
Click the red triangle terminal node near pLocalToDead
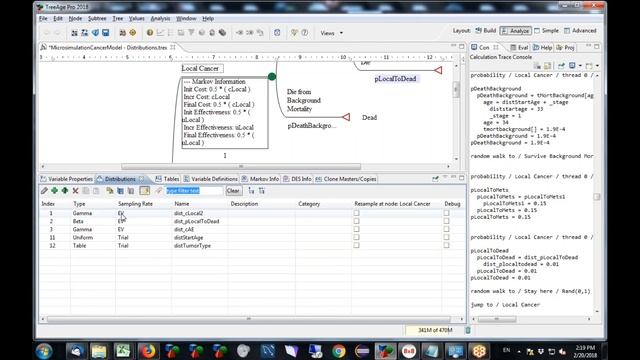click(438, 70)
